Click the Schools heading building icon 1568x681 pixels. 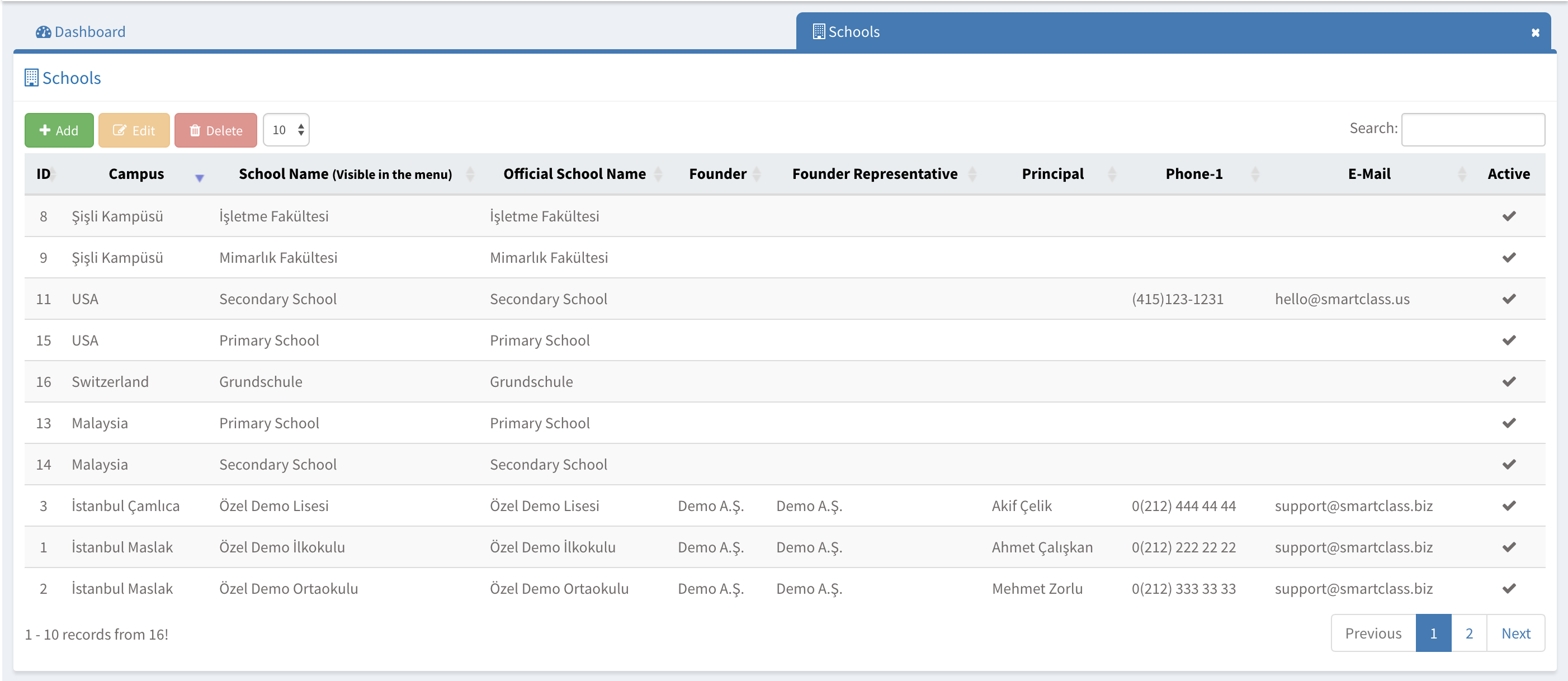(x=32, y=78)
